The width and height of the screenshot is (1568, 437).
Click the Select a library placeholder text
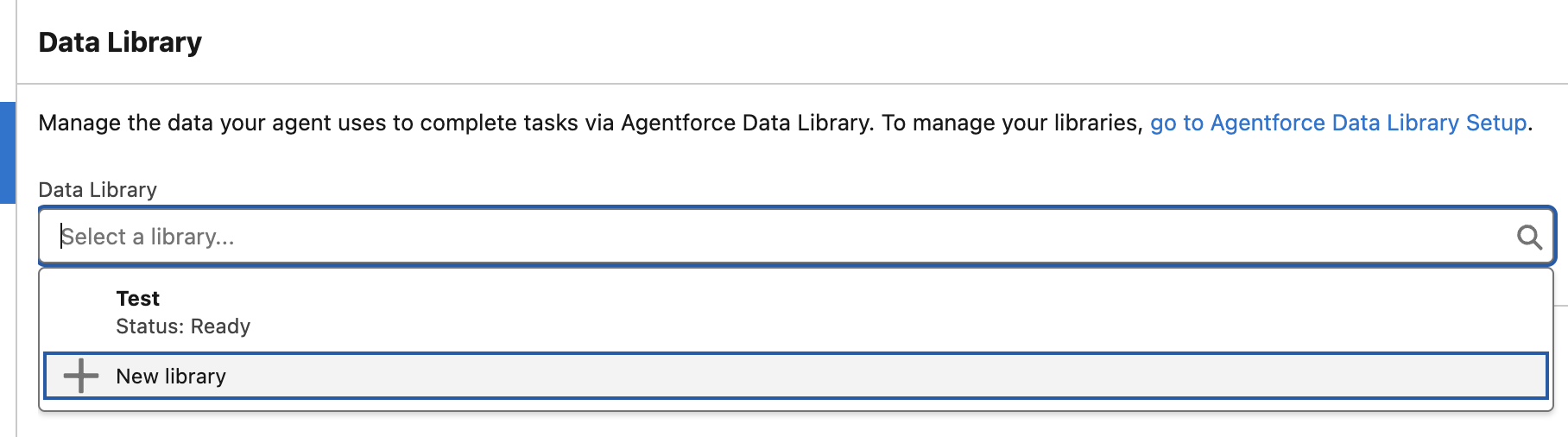click(148, 237)
